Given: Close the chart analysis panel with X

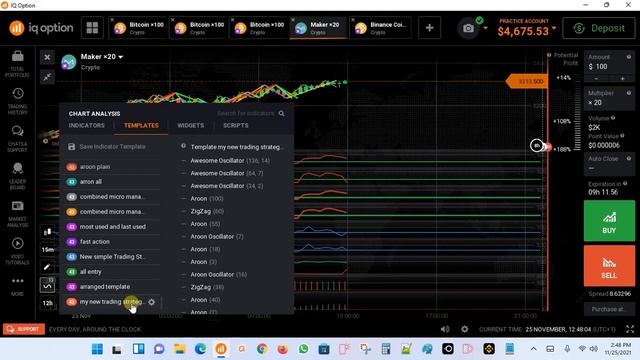Looking at the screenshot, I should tap(47, 57).
